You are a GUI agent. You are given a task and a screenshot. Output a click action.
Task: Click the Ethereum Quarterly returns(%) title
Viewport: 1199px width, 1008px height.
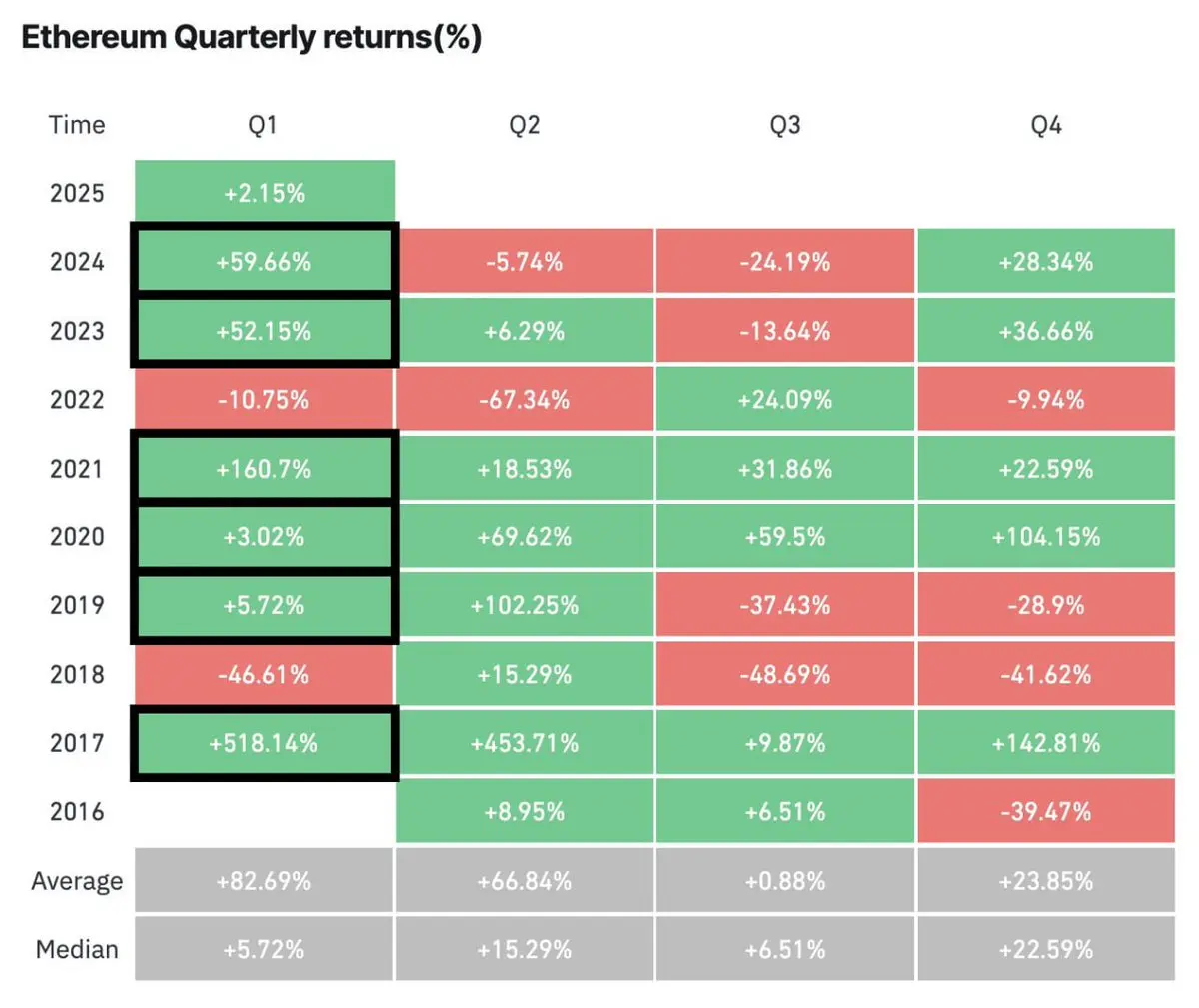point(251,38)
